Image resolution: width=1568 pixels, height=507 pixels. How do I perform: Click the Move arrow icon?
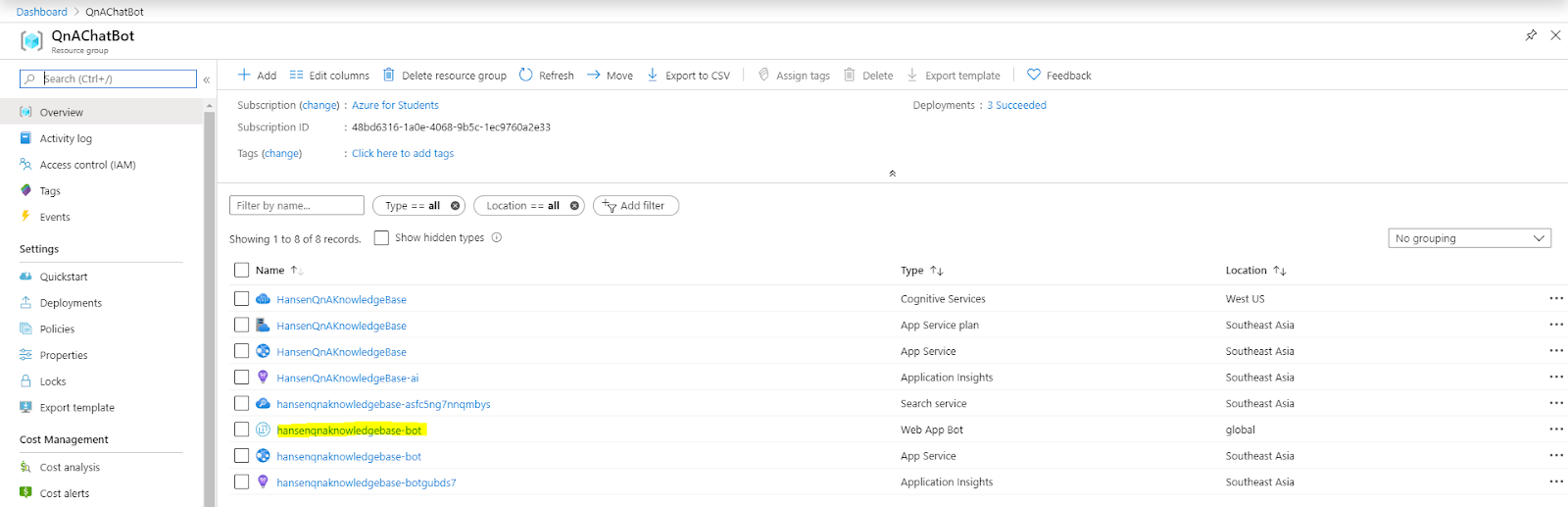pos(594,75)
